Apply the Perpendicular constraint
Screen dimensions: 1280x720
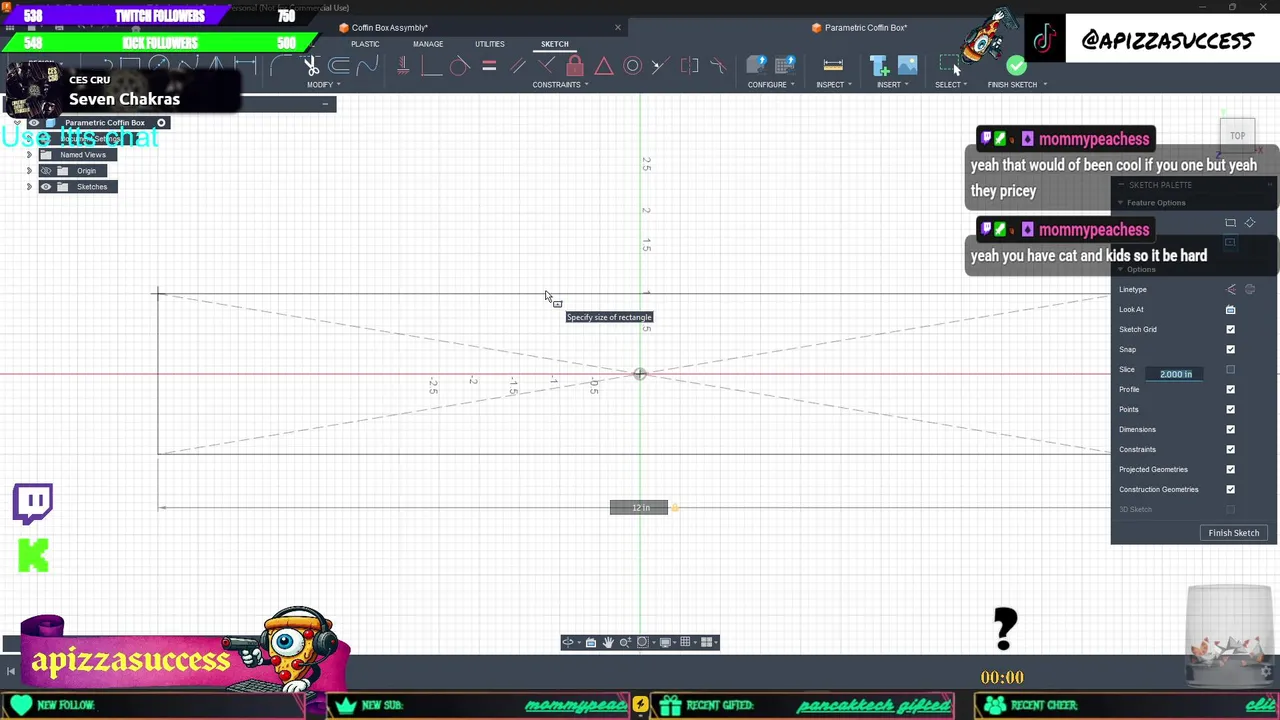click(x=546, y=67)
